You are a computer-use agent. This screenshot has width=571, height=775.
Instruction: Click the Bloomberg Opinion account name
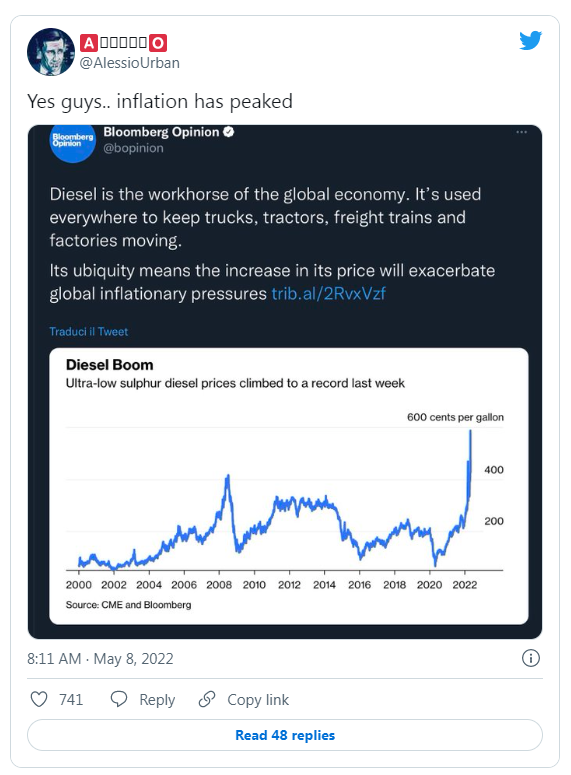(161, 132)
